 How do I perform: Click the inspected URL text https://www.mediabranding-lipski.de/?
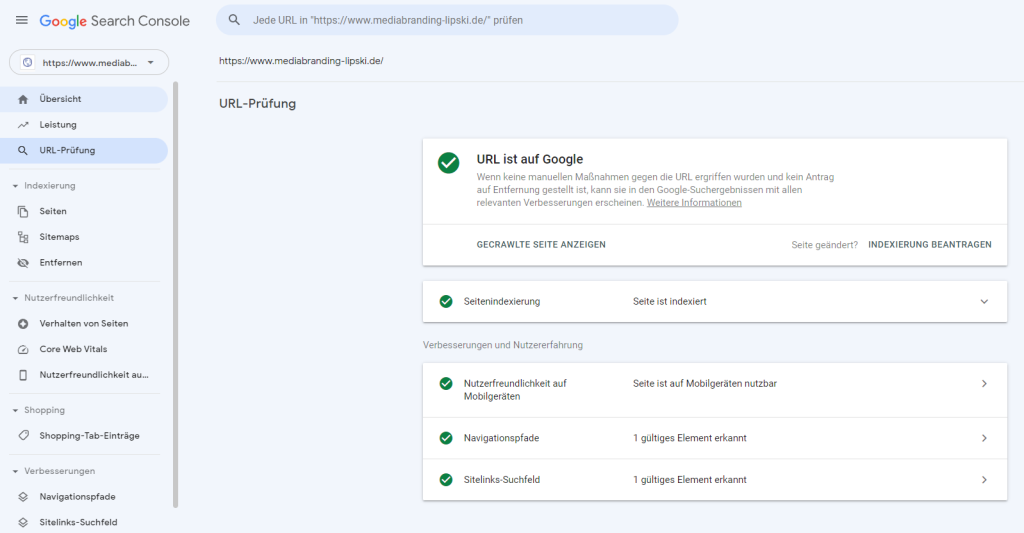point(301,61)
